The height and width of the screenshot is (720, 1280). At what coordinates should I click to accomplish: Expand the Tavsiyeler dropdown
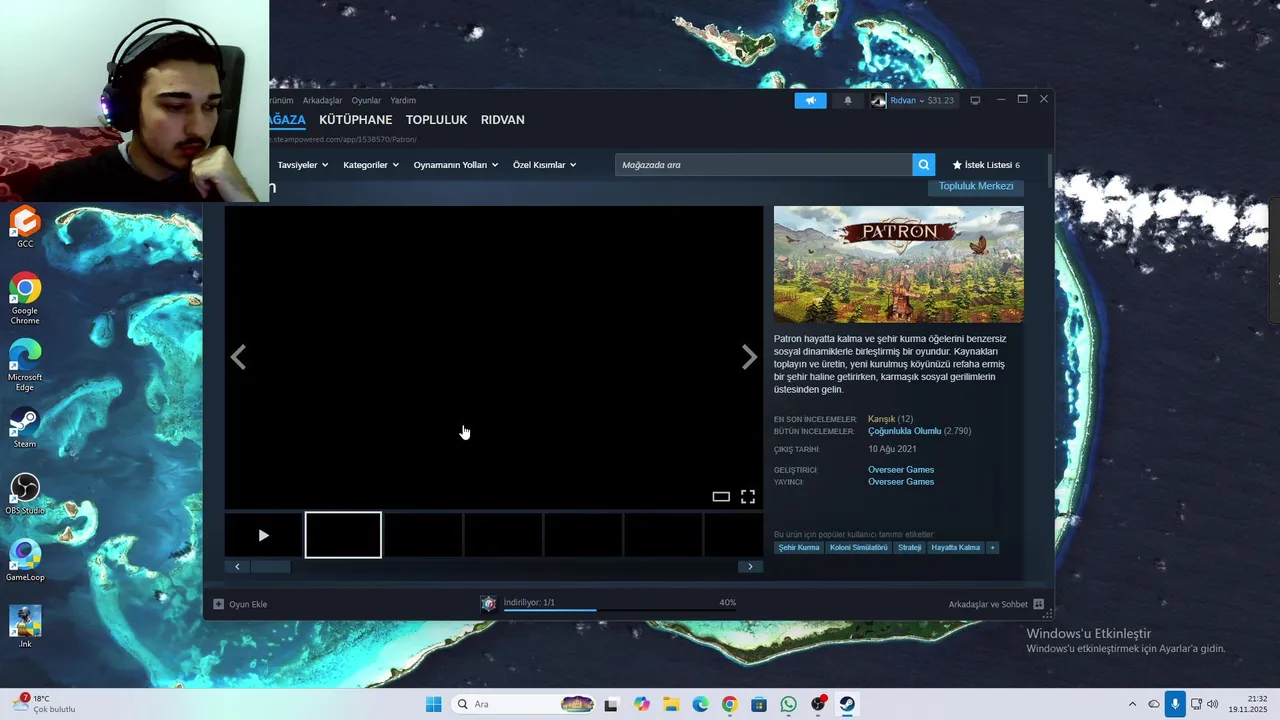click(x=303, y=165)
